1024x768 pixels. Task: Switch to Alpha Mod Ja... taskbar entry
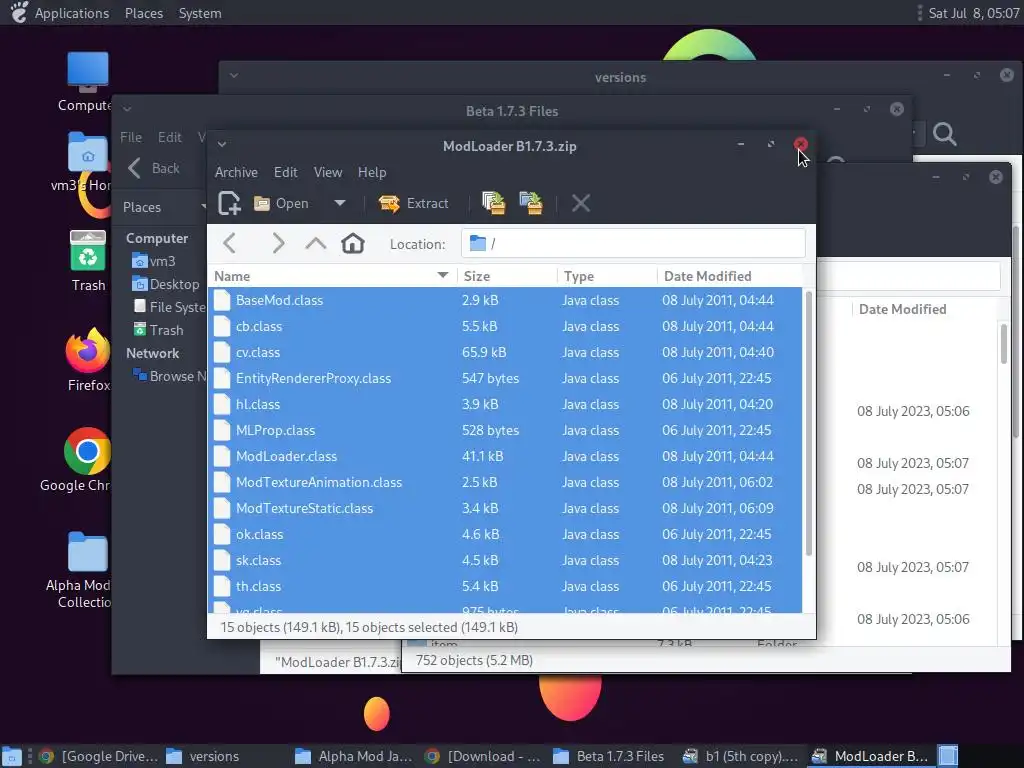click(x=354, y=756)
